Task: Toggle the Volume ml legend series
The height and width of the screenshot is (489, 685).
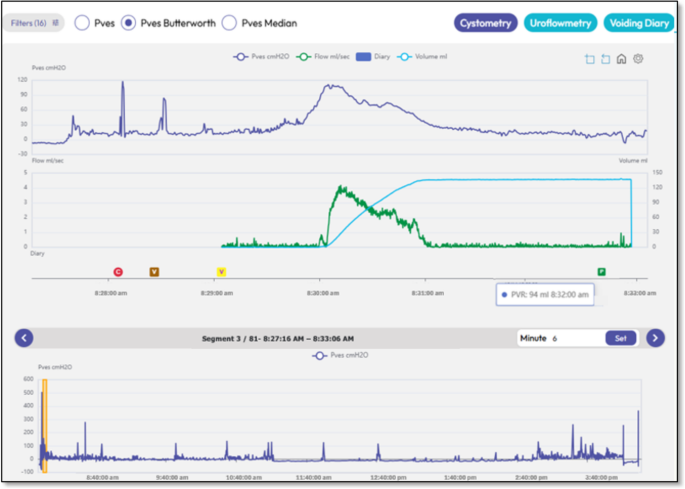Action: (x=422, y=57)
